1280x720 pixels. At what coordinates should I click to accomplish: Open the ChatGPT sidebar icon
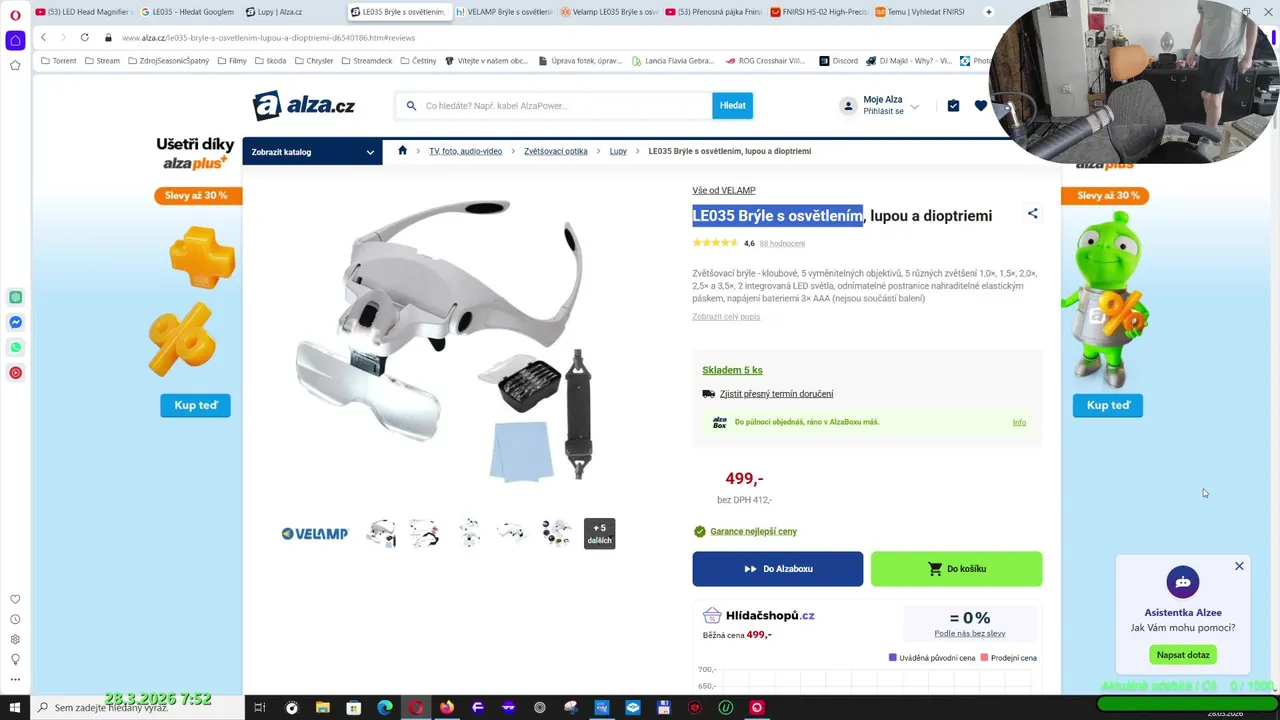point(15,297)
